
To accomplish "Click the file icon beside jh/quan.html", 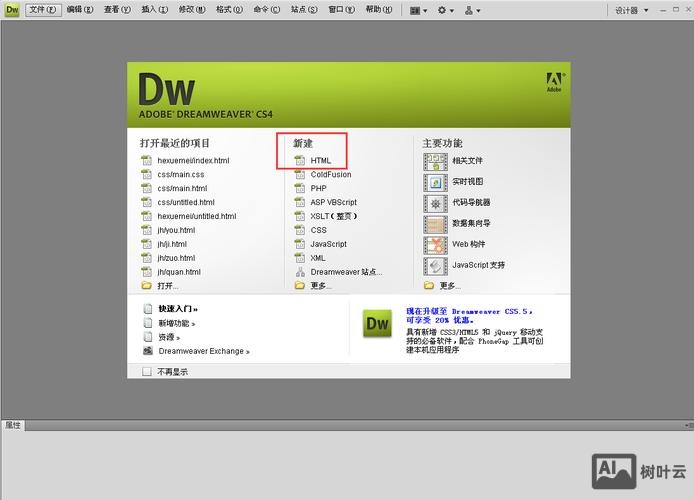I will (147, 272).
